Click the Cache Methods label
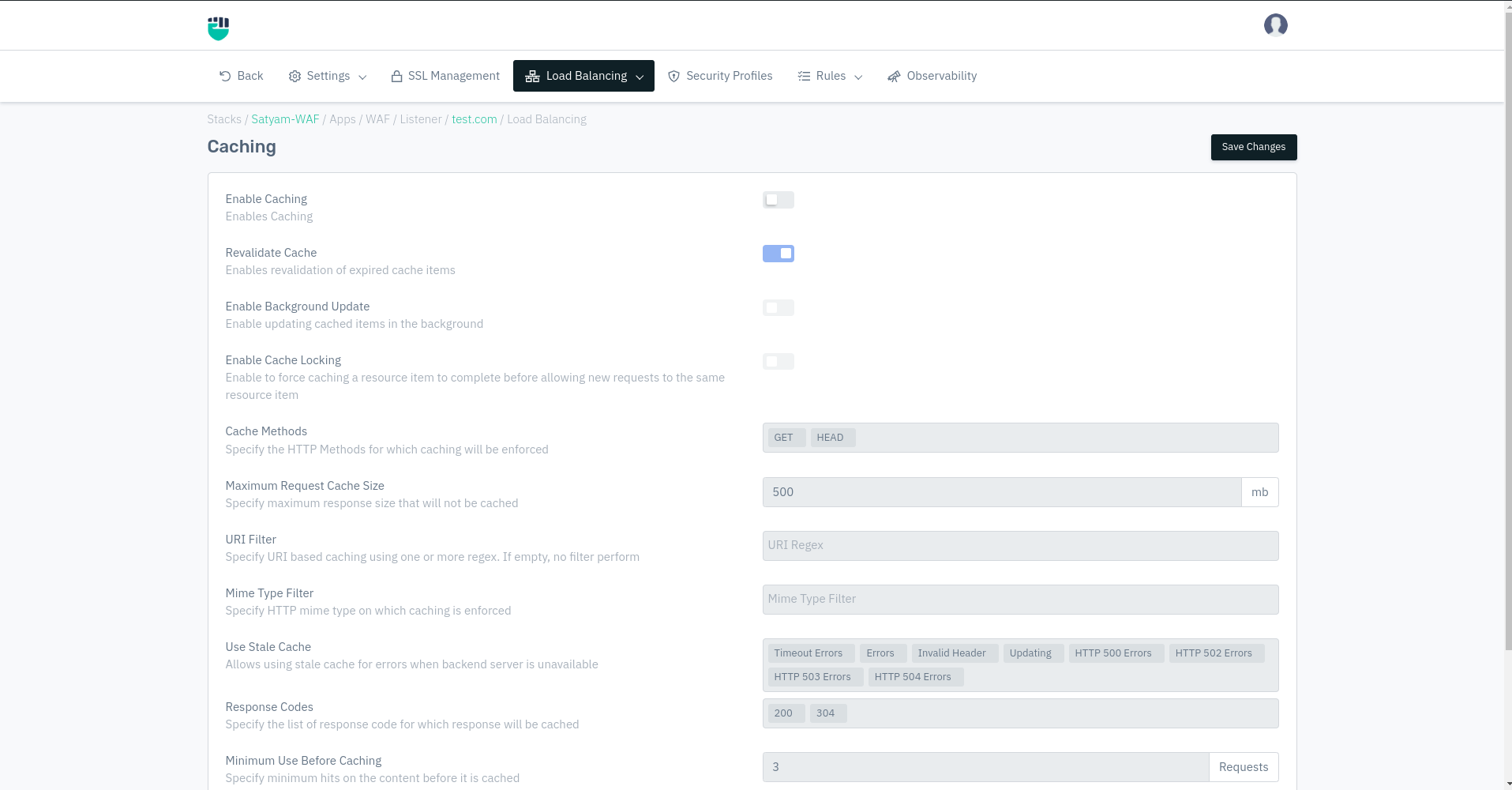 [266, 431]
